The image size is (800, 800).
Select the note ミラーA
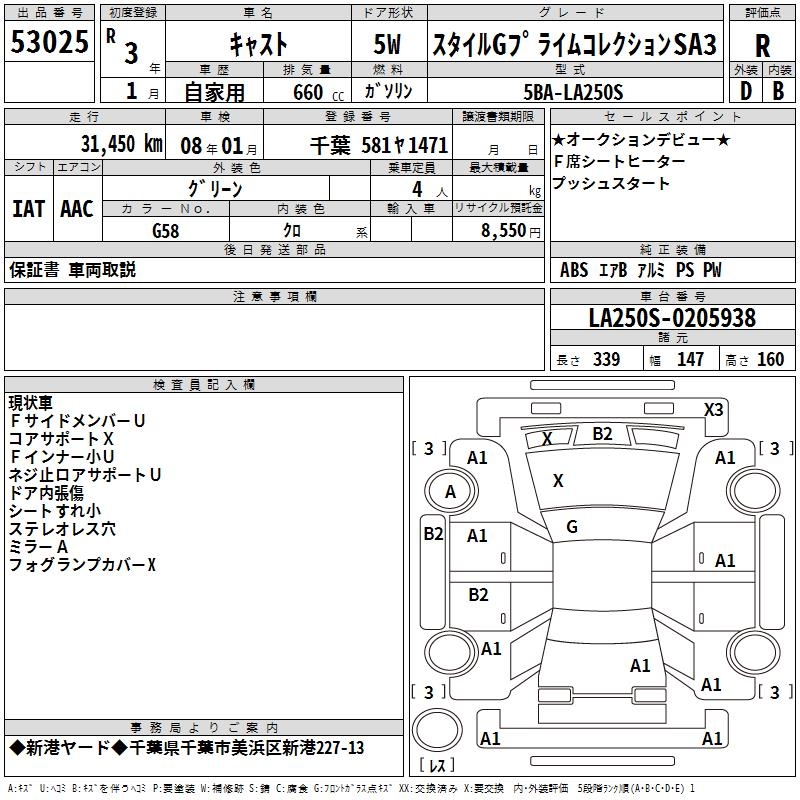tap(38, 547)
